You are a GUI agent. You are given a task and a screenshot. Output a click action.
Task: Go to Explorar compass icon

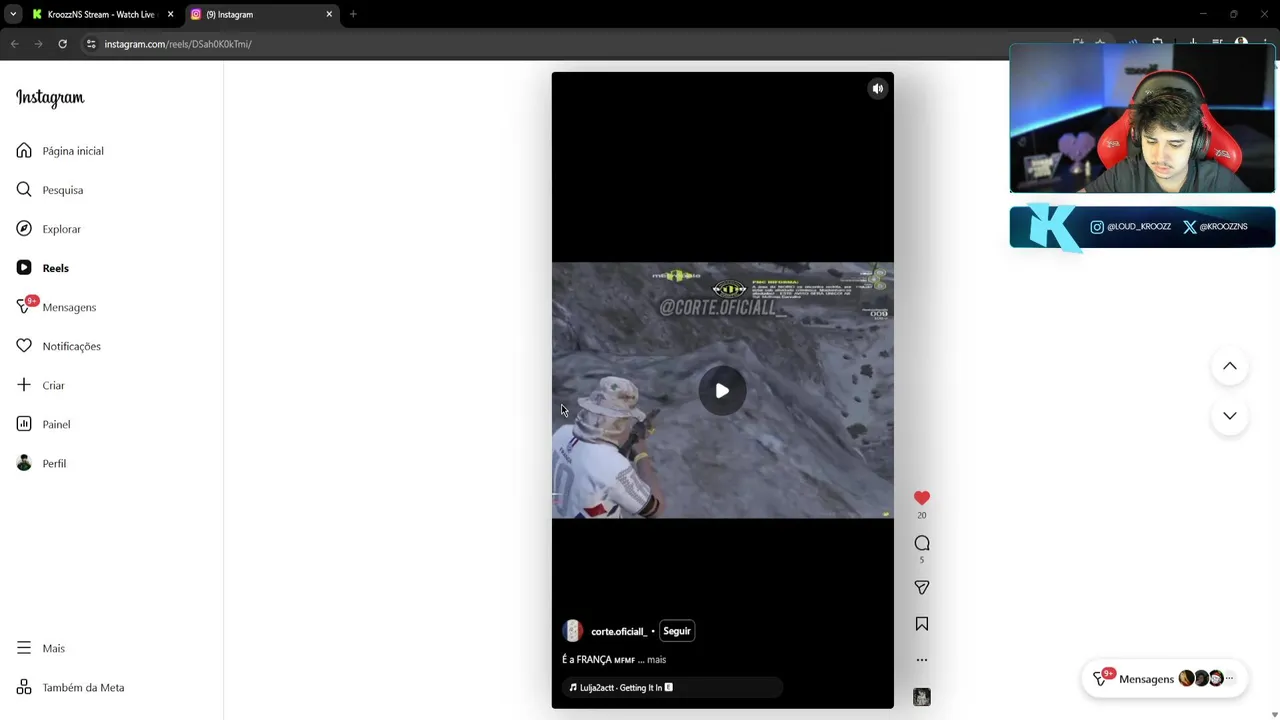[24, 229]
